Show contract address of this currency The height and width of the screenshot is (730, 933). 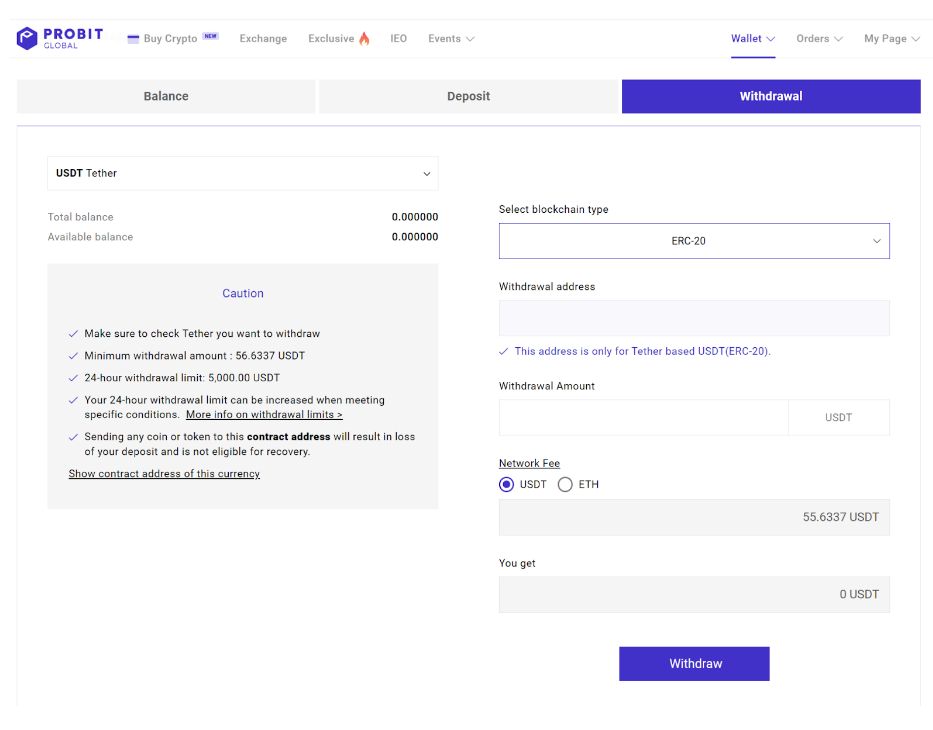[x=164, y=474]
